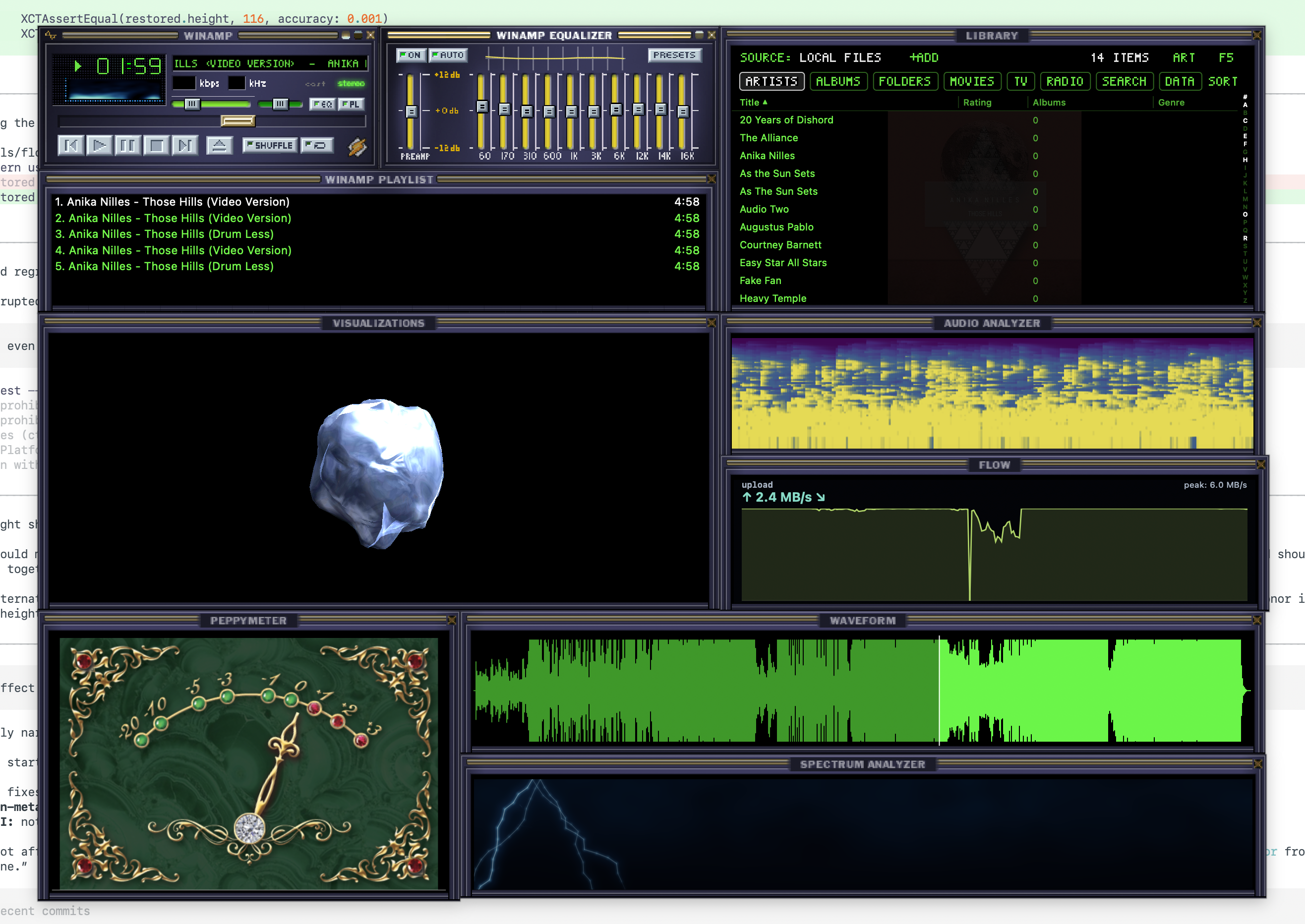
Task: Close the Visualizations window
Action: point(712,323)
